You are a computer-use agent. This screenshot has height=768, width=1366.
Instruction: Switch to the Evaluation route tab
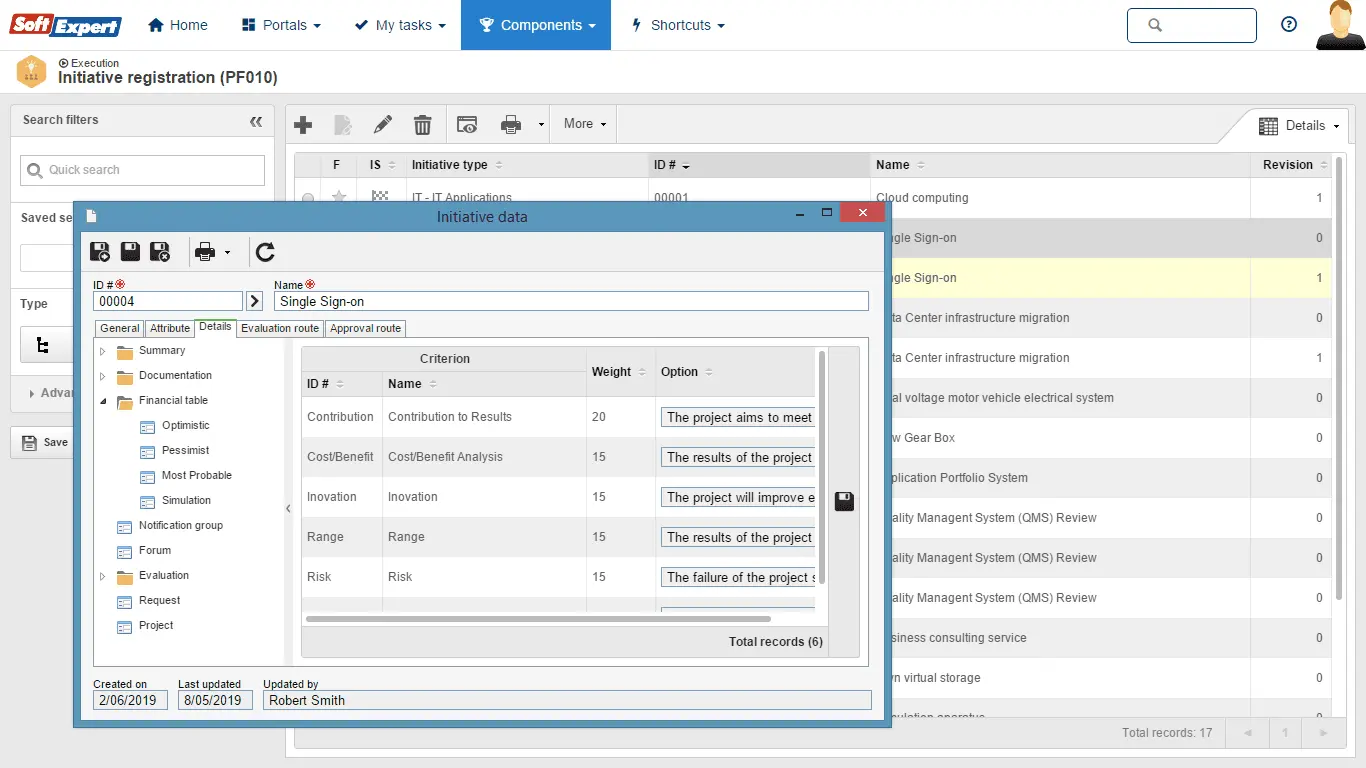pos(280,328)
